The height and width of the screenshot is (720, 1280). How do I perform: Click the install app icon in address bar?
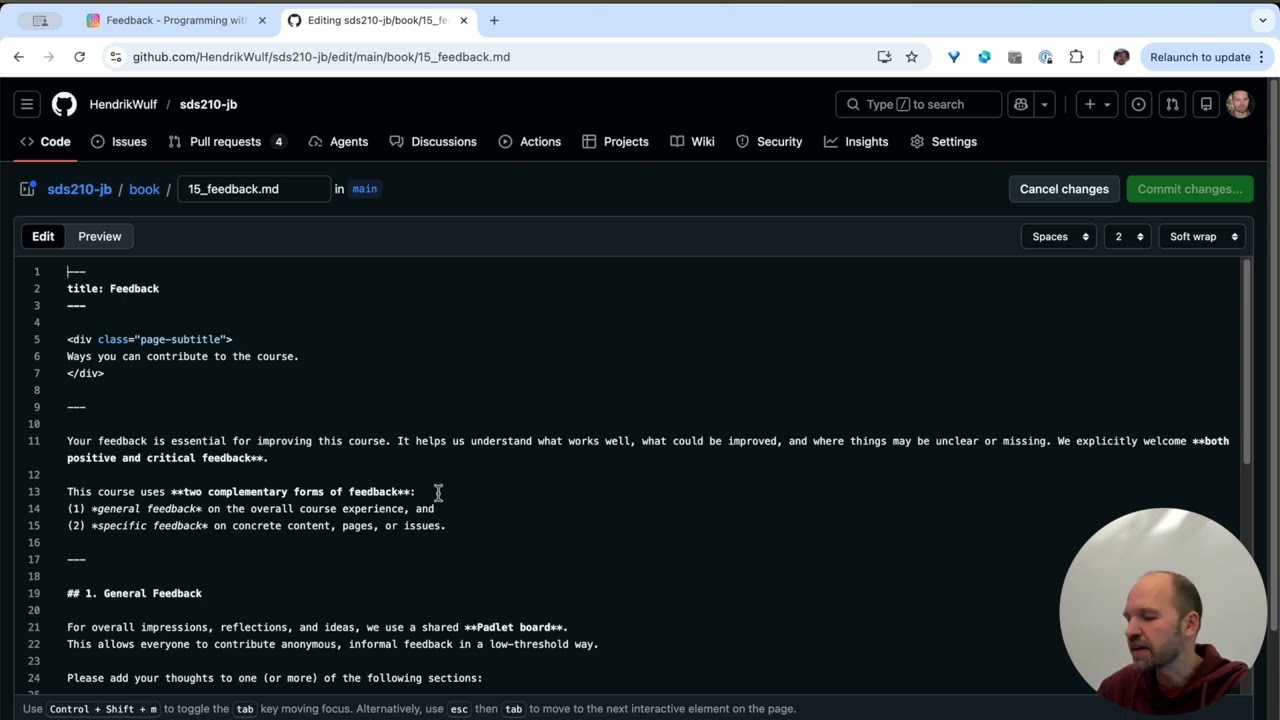(x=884, y=57)
